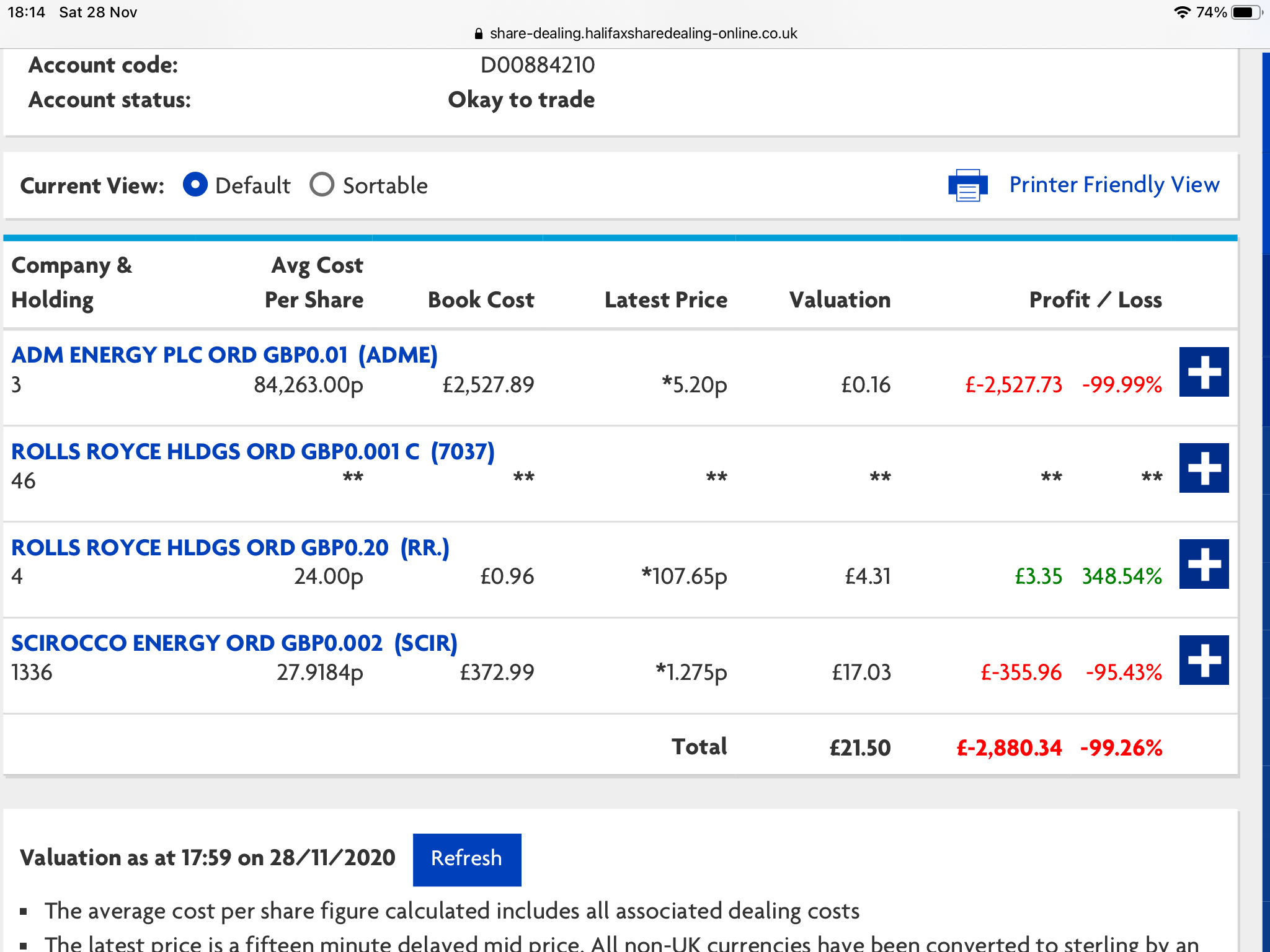This screenshot has height=952, width=1270.
Task: Open ROLLS ROYCE HLDGS ORD GBP0.20 (RR.) link
Action: click(230, 548)
